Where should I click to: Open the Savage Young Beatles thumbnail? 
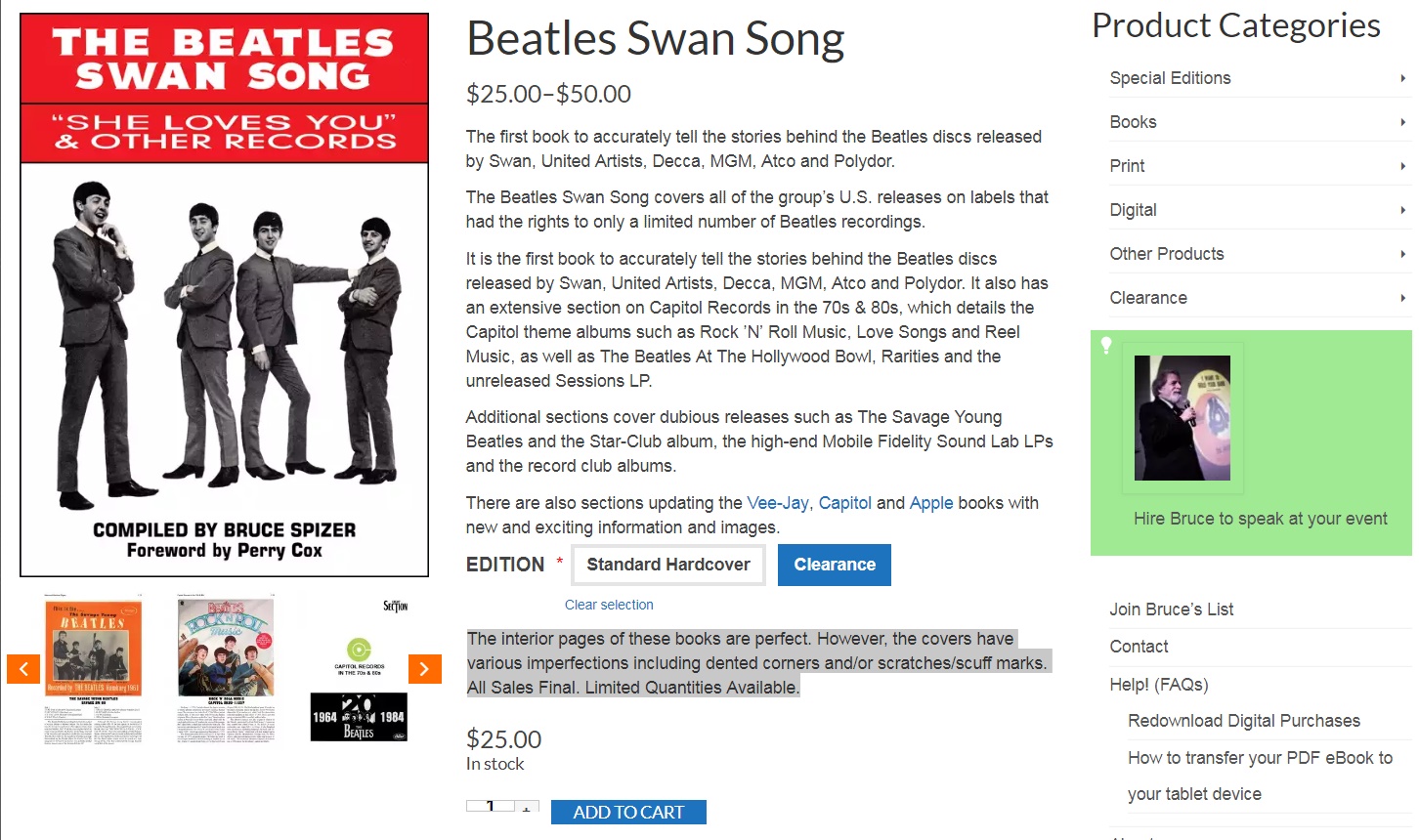click(x=94, y=669)
